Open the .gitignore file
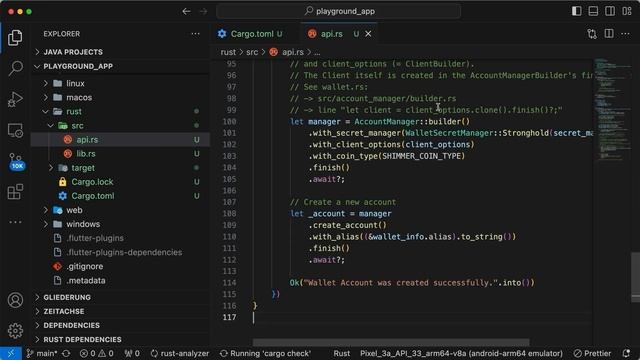The height and width of the screenshot is (360, 640). [x=120, y=266]
